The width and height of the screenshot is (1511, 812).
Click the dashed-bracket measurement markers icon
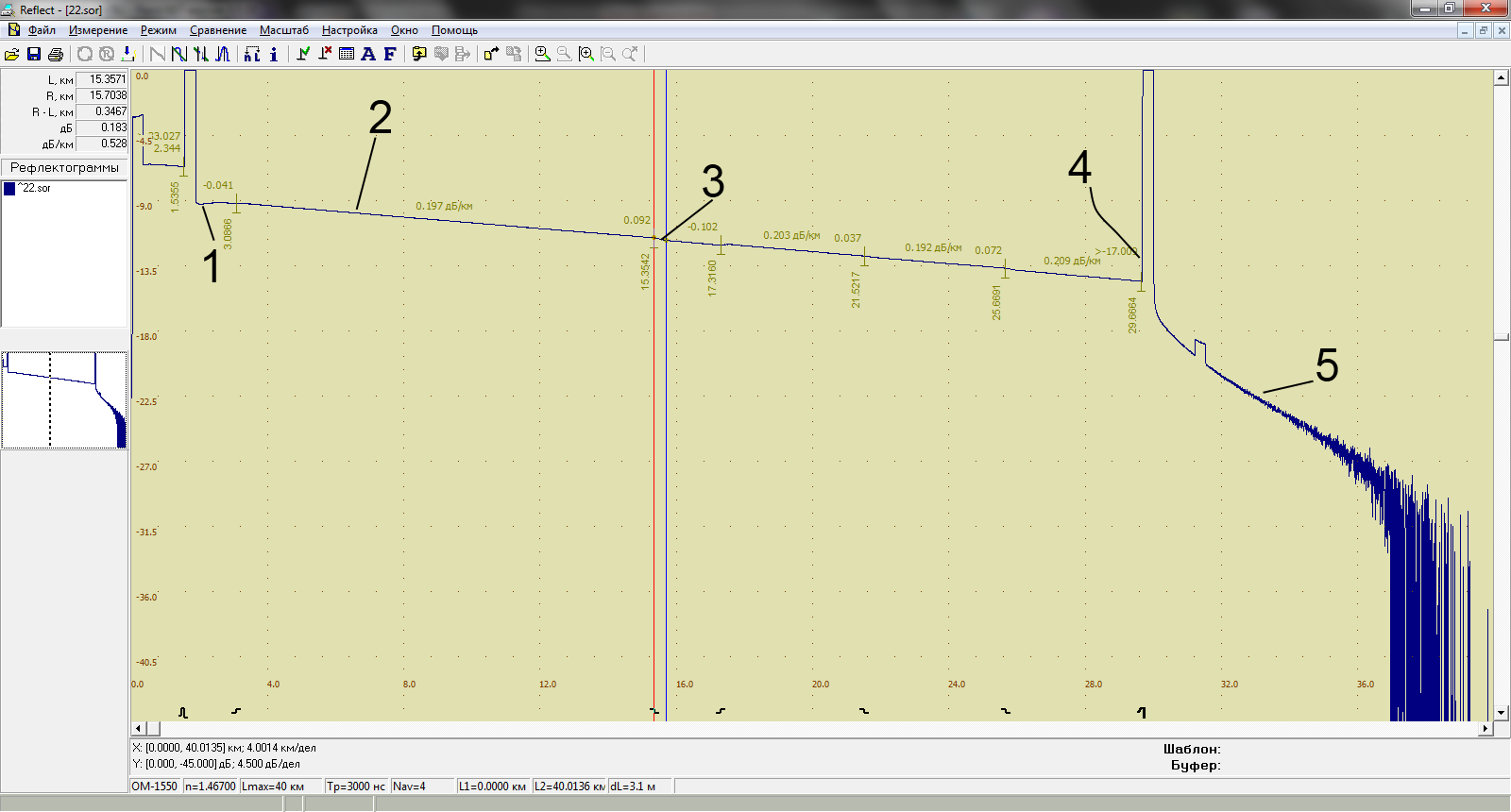click(x=252, y=54)
